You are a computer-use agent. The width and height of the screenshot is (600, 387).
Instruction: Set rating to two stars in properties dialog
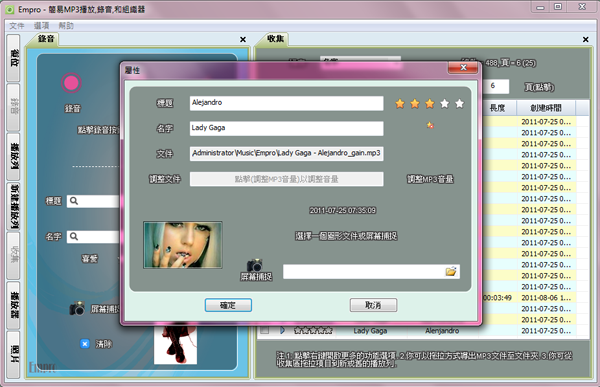415,103
